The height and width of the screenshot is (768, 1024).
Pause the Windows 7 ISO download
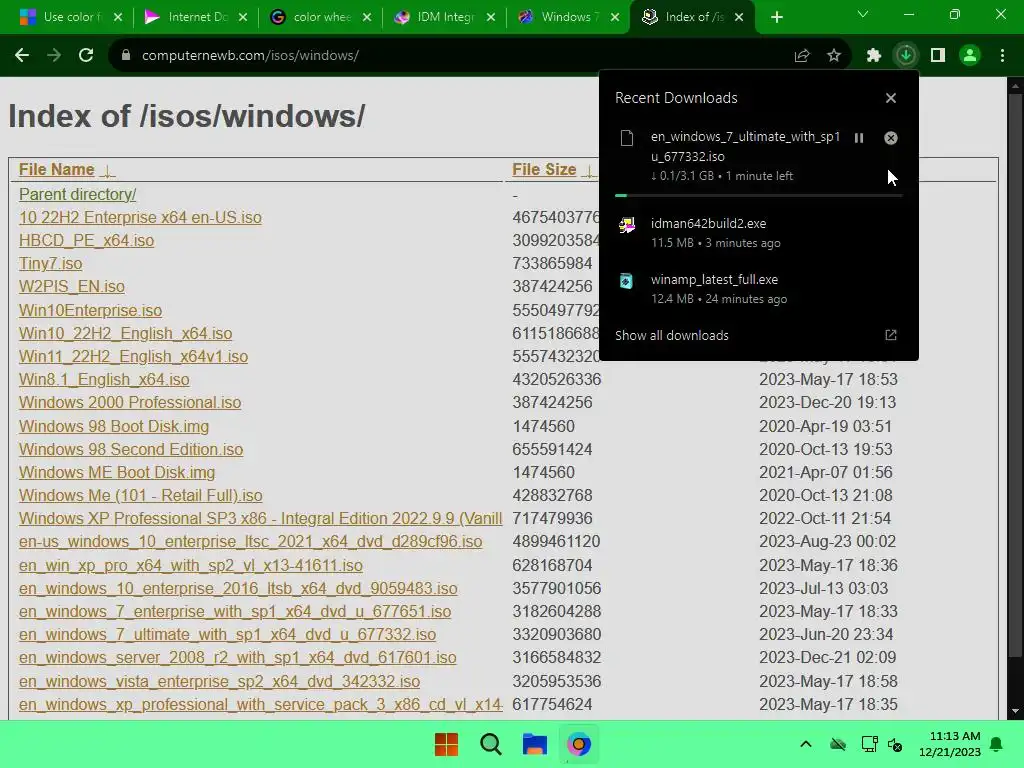coord(859,138)
